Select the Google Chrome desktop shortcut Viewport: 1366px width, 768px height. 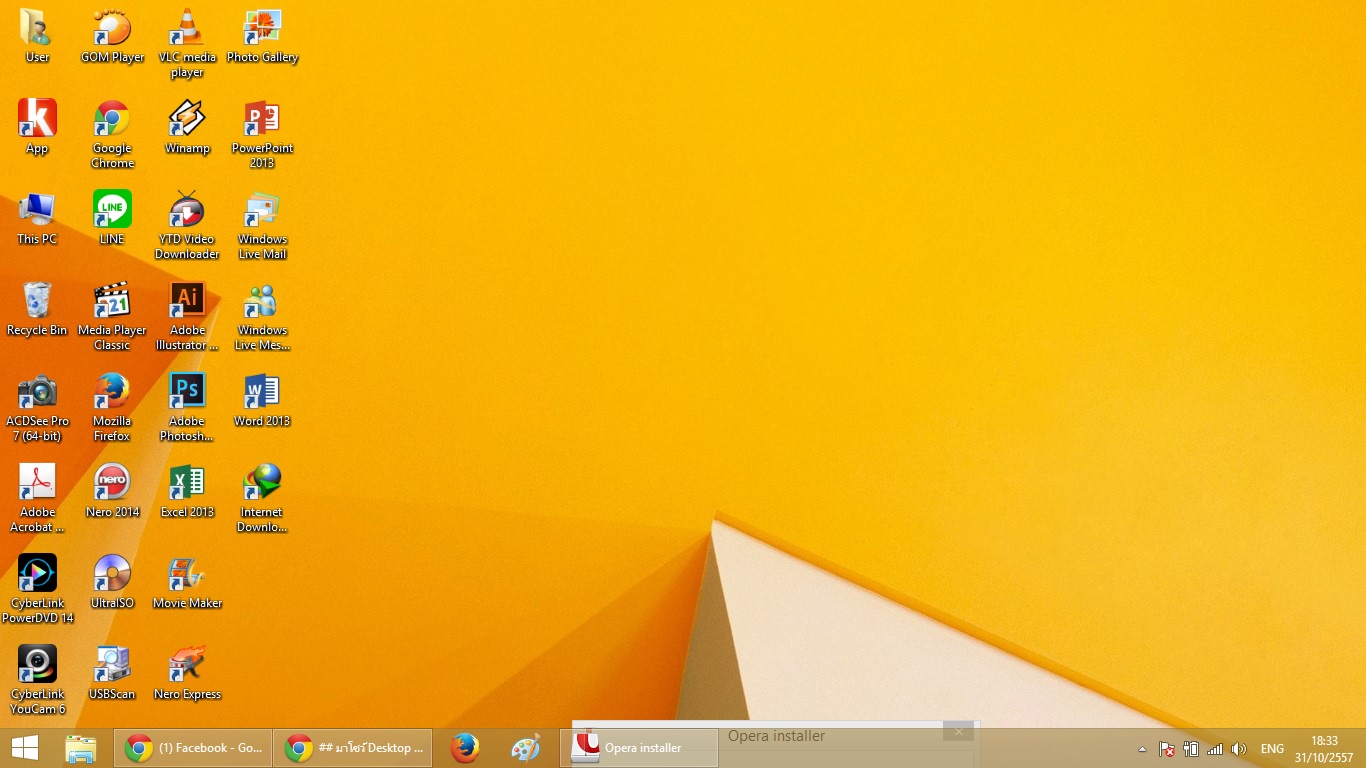(112, 135)
